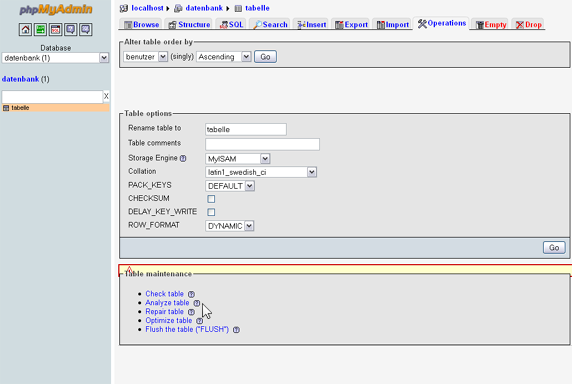Click table icon before tabelle breadcrumb
The height and width of the screenshot is (384, 572).
[x=238, y=8]
